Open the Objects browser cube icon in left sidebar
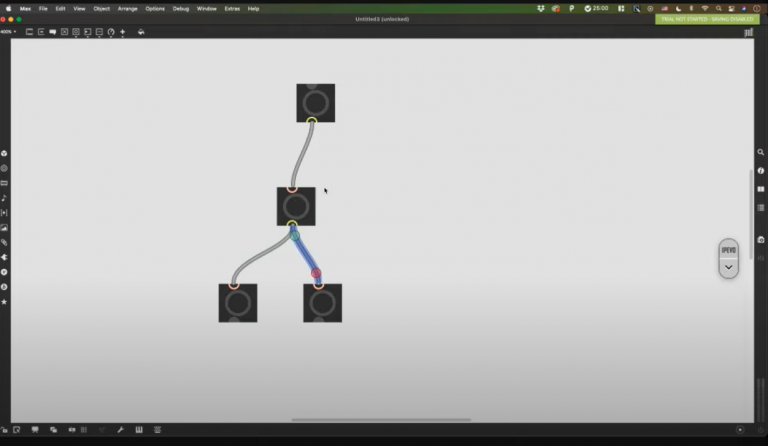 (4, 153)
